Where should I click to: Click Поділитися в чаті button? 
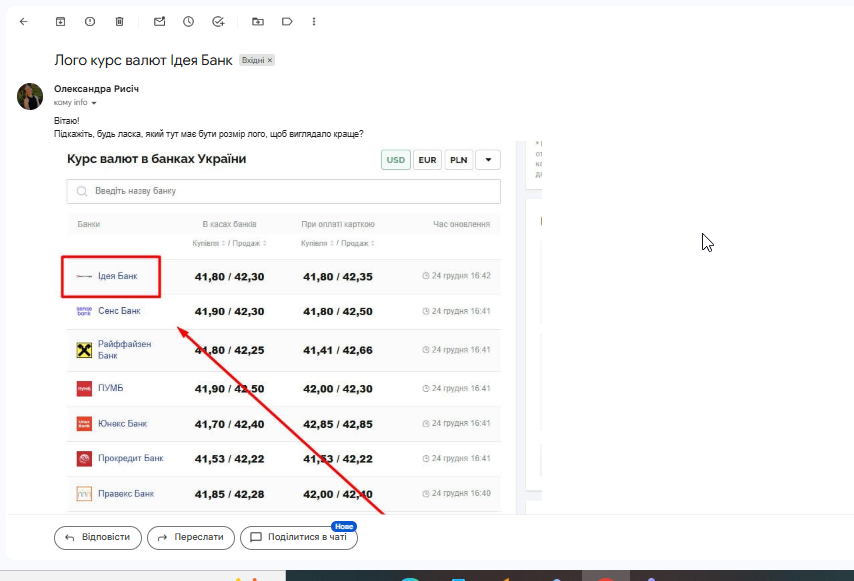tap(299, 537)
